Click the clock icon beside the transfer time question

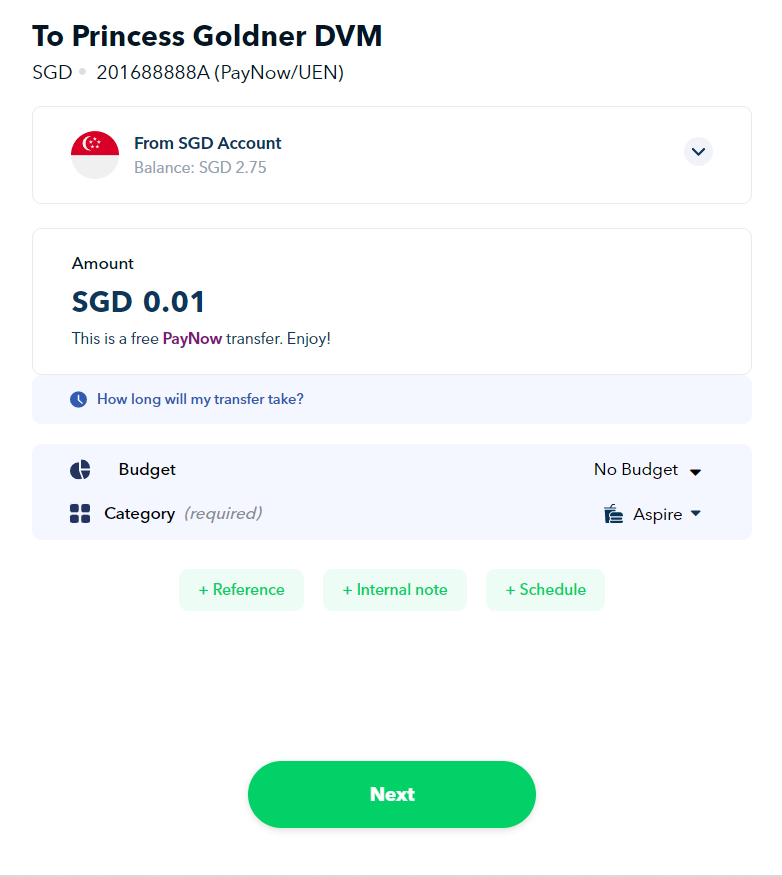tap(78, 398)
